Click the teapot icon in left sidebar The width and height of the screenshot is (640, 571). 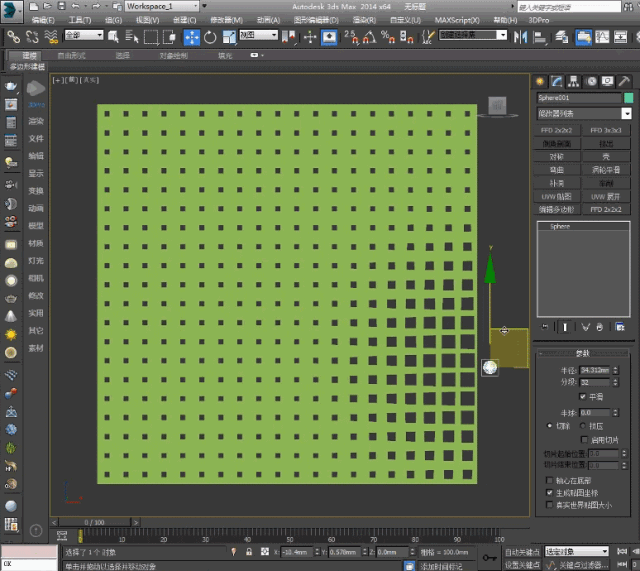tap(11, 86)
